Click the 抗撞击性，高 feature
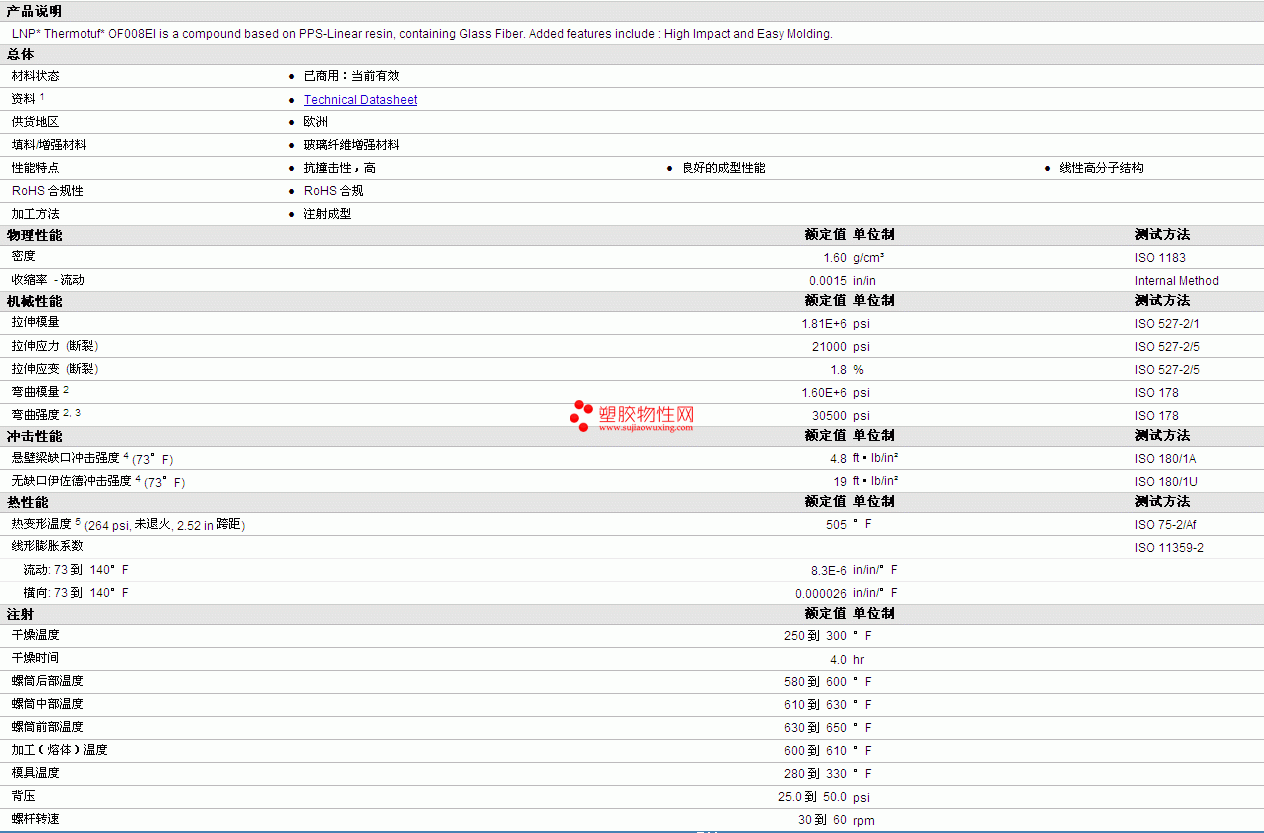Viewport: 1264px width, 833px height. pyautogui.click(x=340, y=168)
